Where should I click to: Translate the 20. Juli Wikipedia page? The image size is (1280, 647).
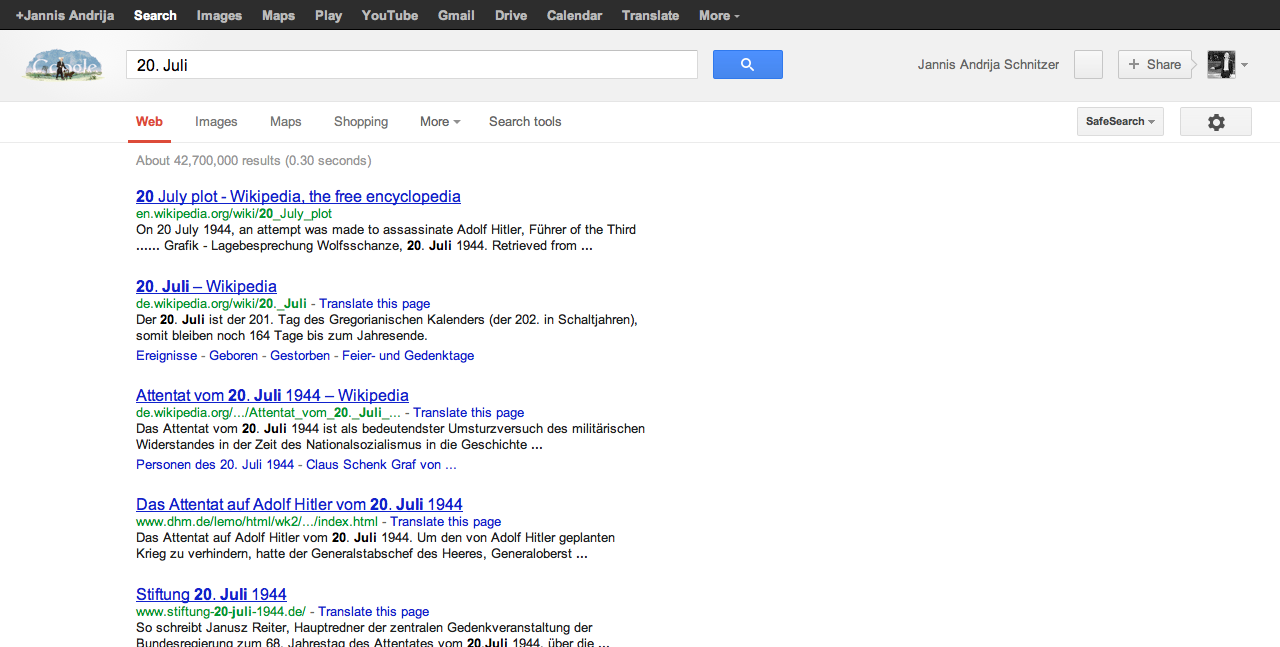374,303
